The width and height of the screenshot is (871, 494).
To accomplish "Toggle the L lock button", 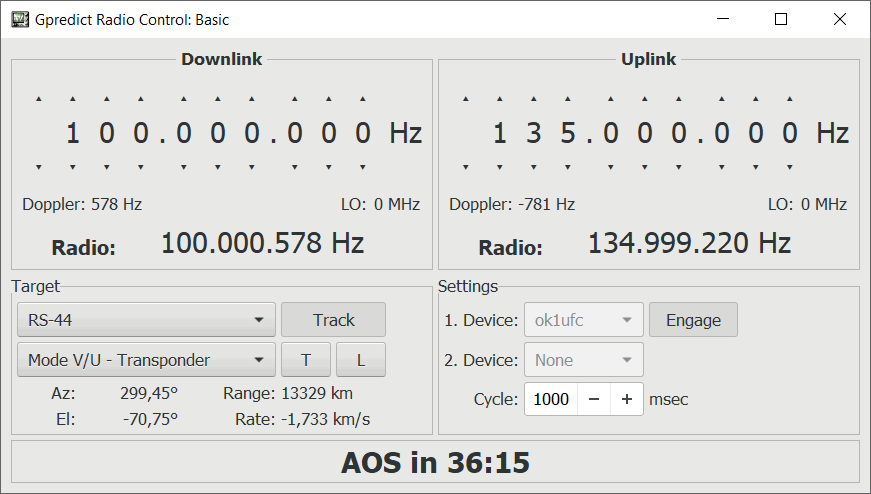I will point(361,360).
